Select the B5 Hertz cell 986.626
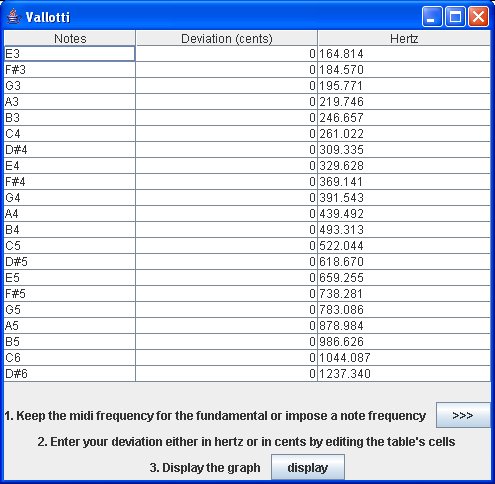Screen dimensions: 495x484 404,342
